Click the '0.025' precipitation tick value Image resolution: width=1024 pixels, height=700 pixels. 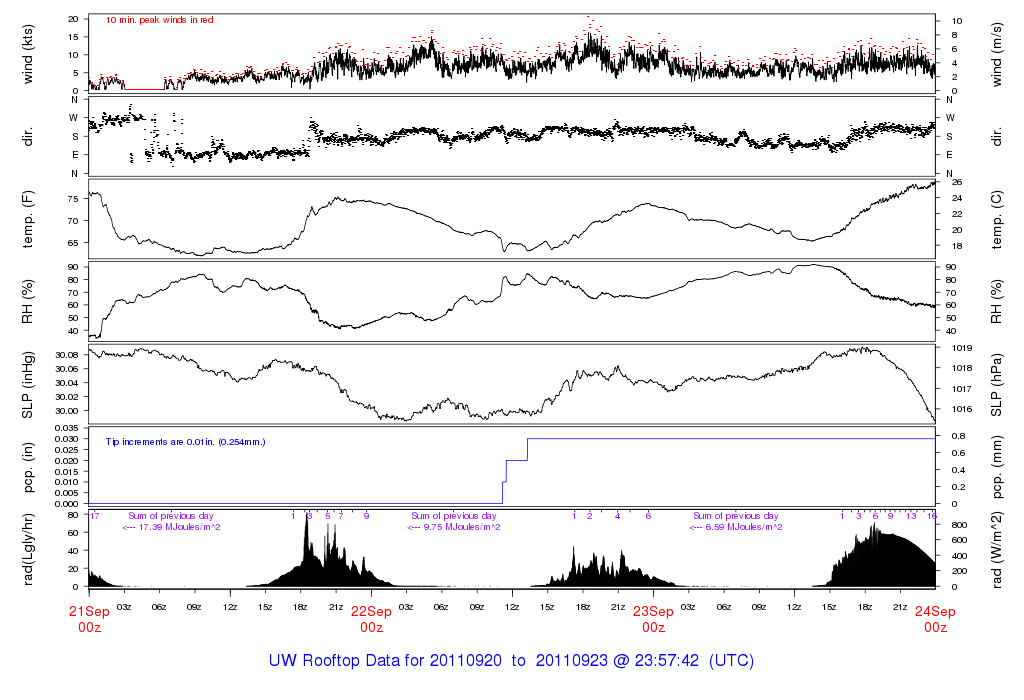(x=65, y=450)
